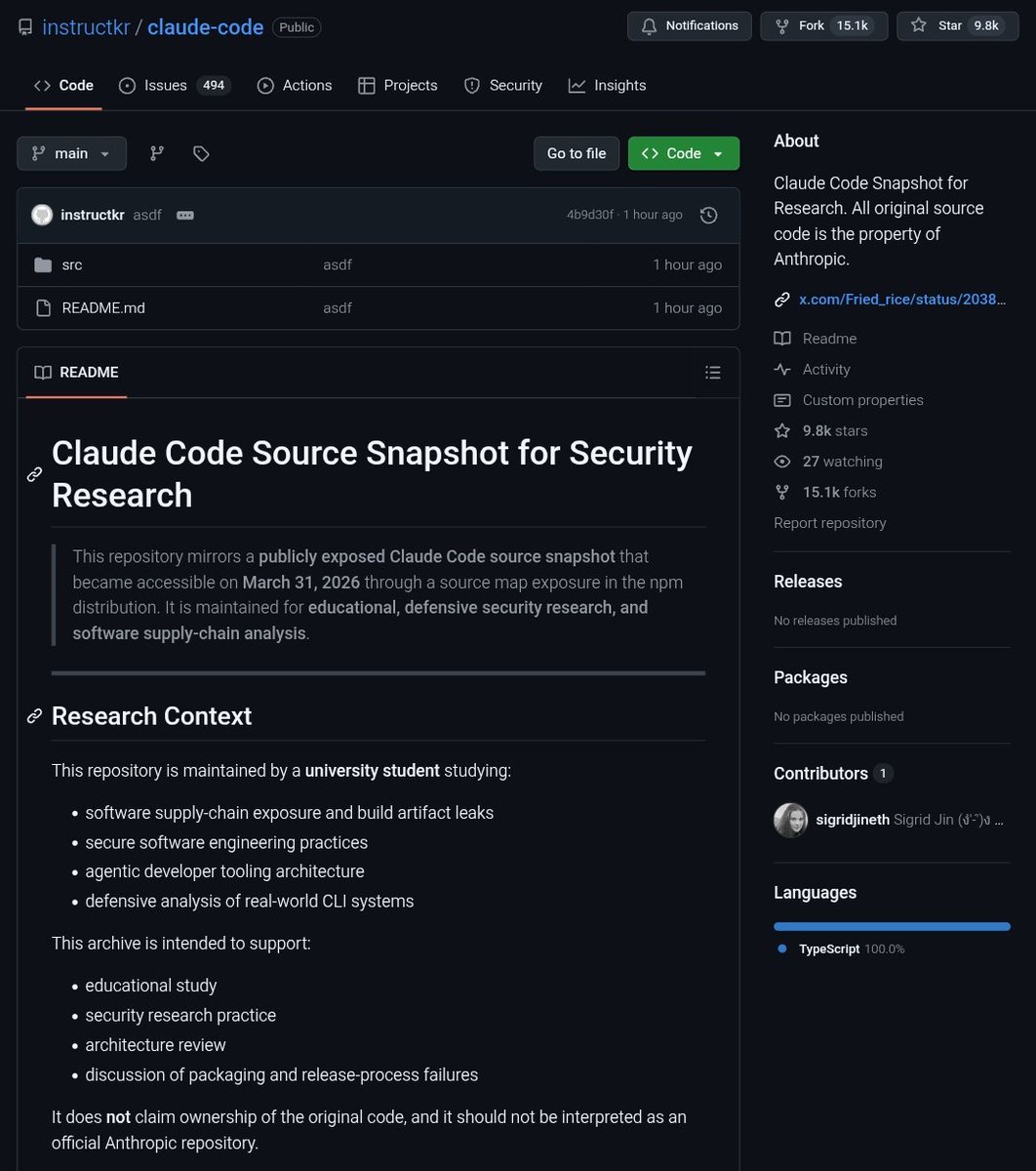
Task: Click the repository book icon beside instructkr
Action: coord(25,27)
